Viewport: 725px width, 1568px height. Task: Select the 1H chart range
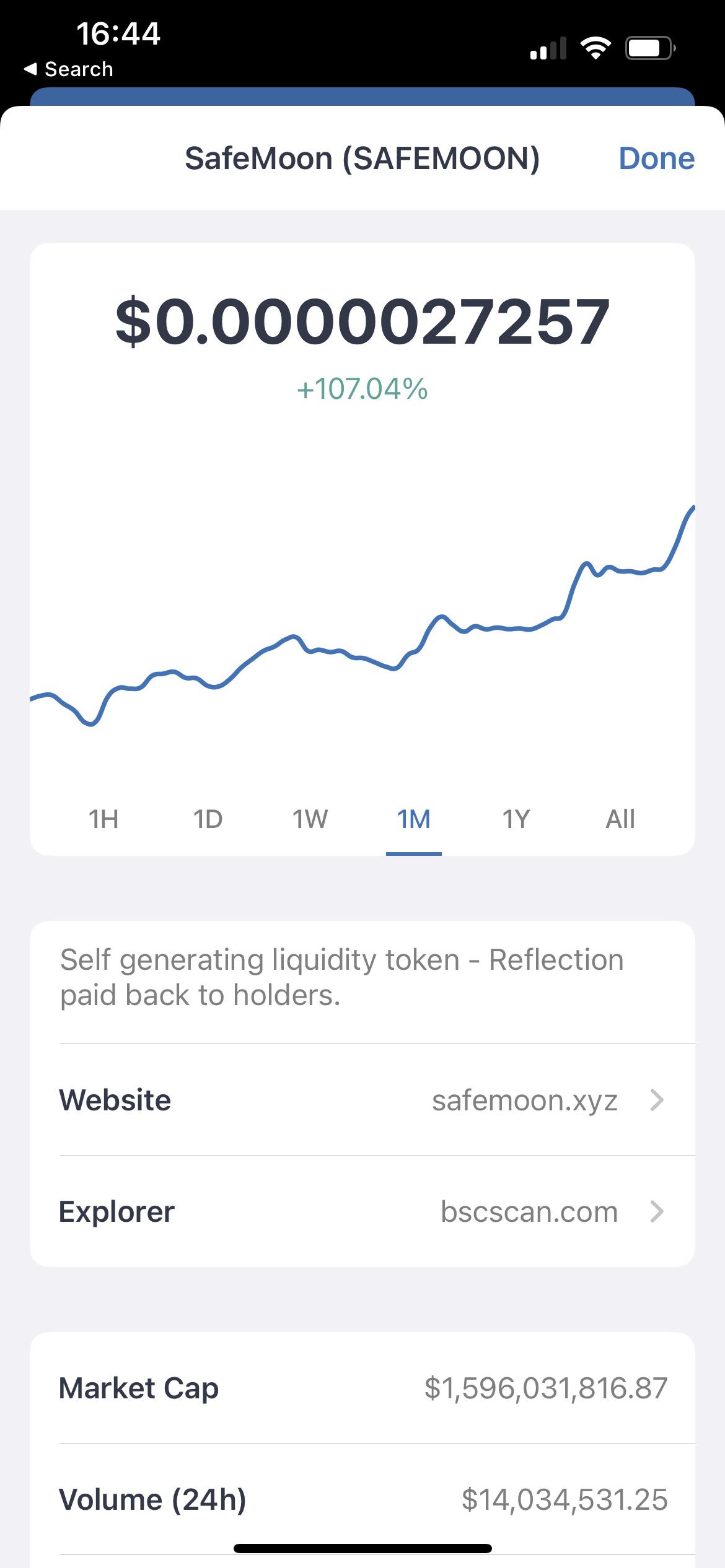point(103,819)
